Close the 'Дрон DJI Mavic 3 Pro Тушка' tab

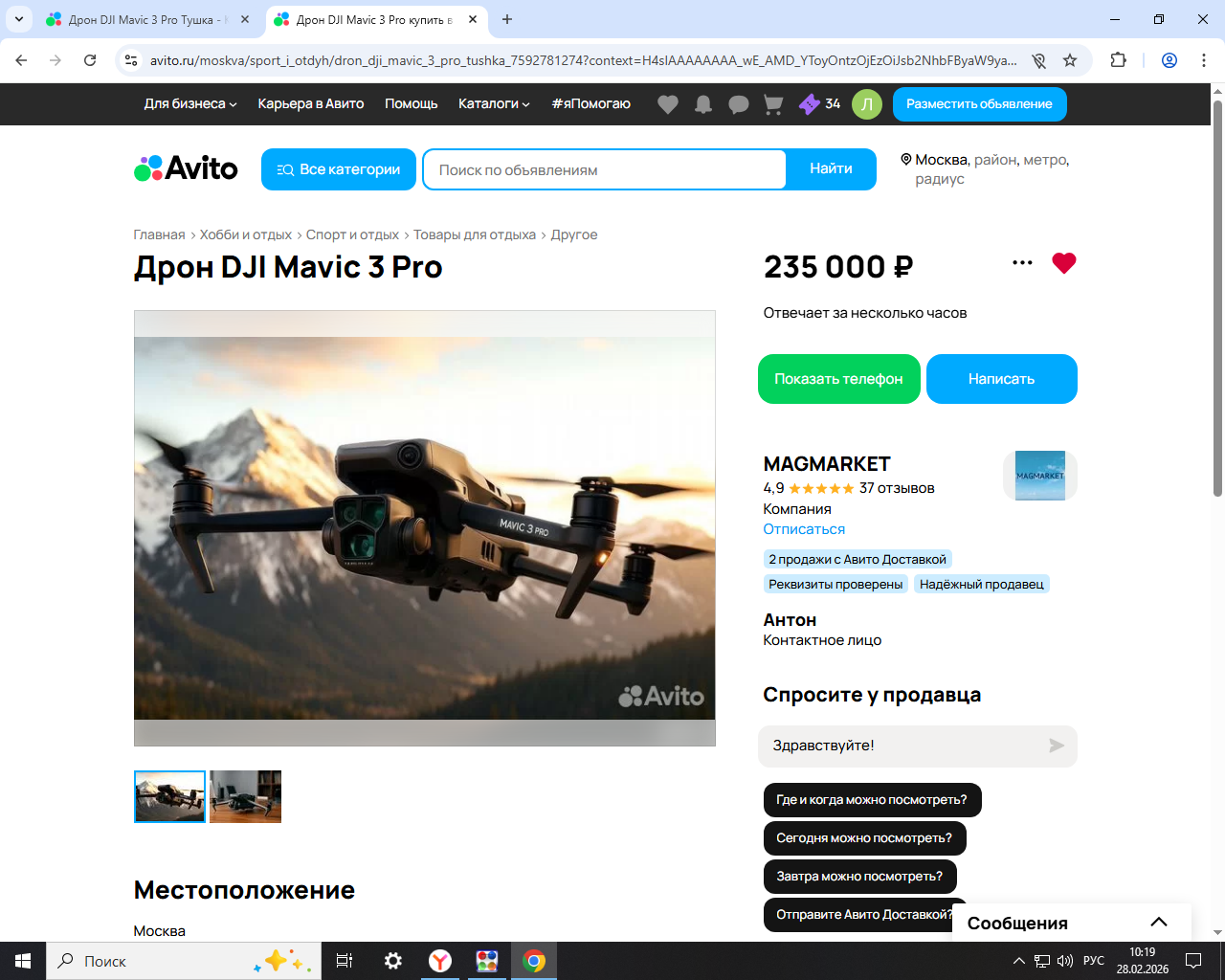[245, 19]
